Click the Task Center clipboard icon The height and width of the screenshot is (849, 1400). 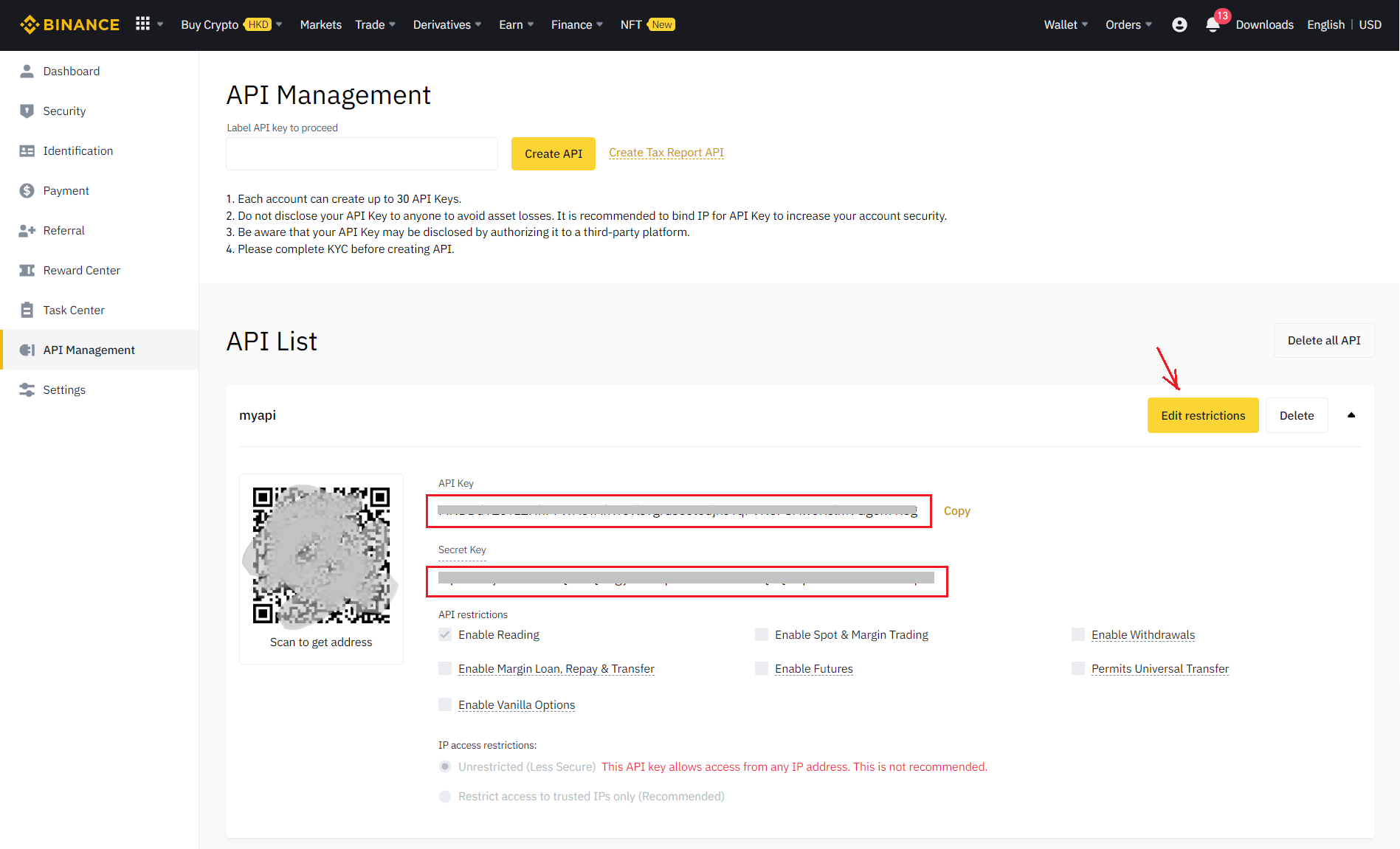point(27,310)
